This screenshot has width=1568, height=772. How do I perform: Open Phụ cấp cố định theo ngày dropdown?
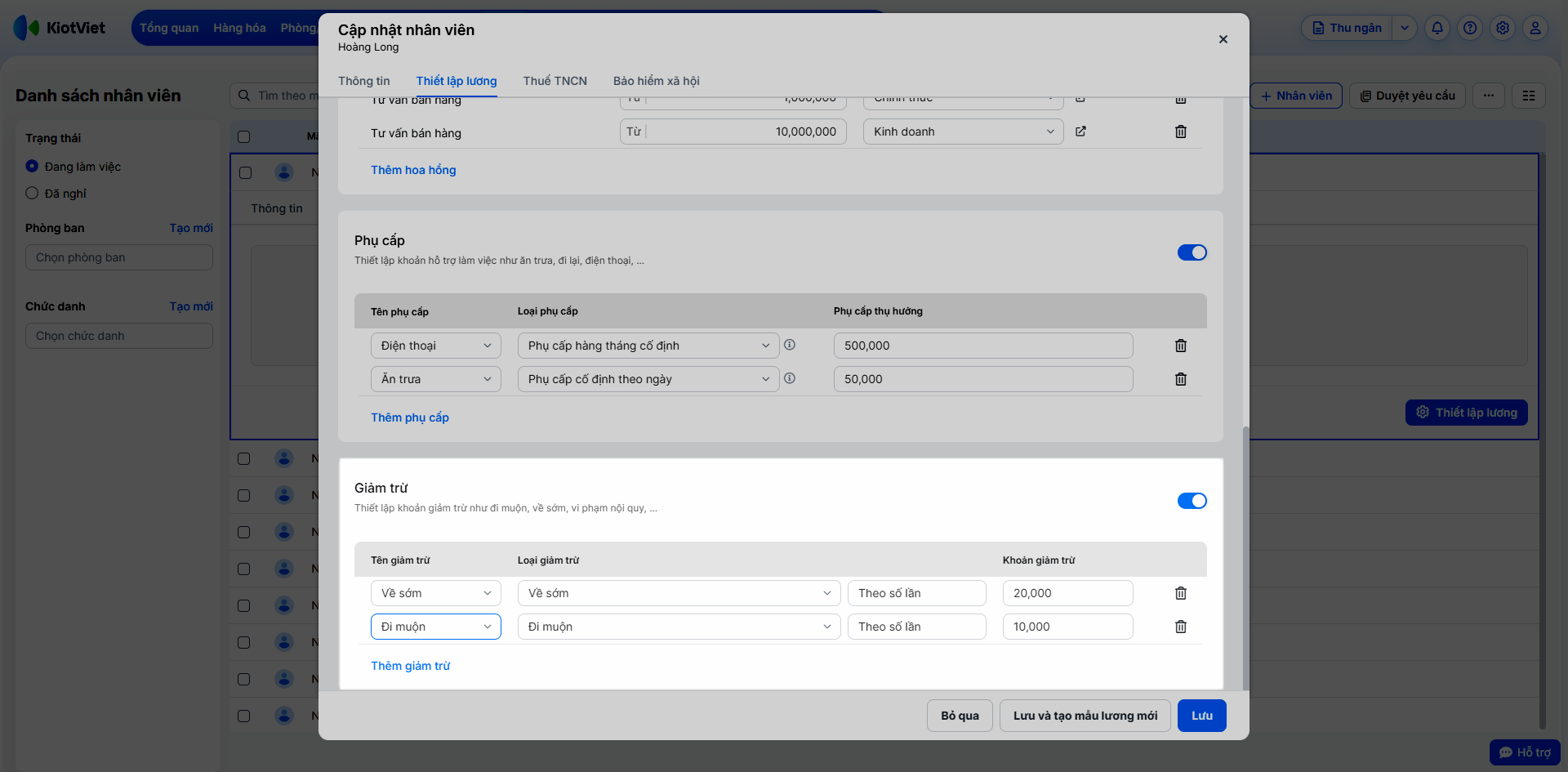(648, 379)
